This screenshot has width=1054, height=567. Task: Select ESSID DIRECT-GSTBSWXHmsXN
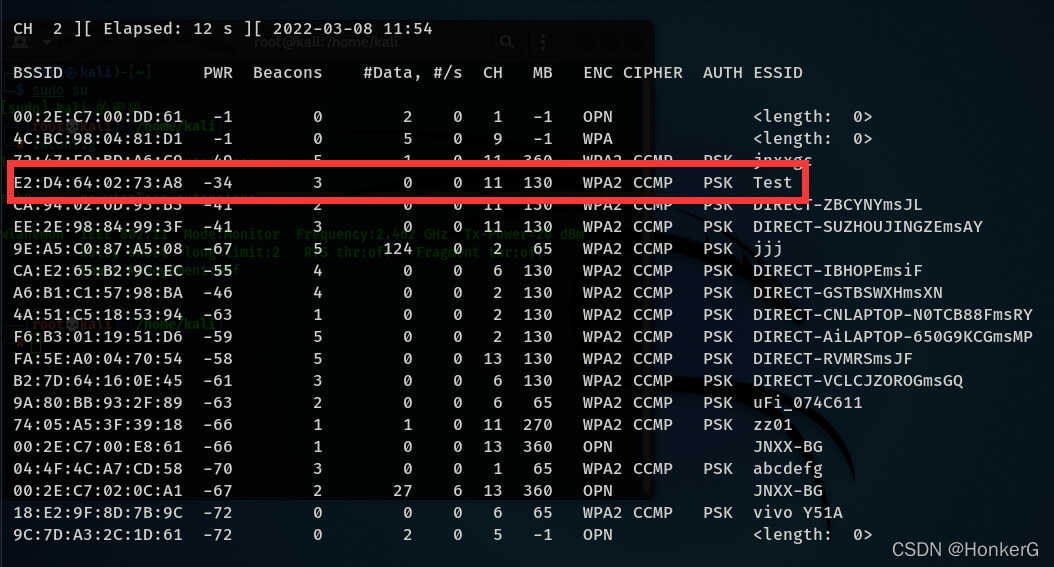(848, 293)
